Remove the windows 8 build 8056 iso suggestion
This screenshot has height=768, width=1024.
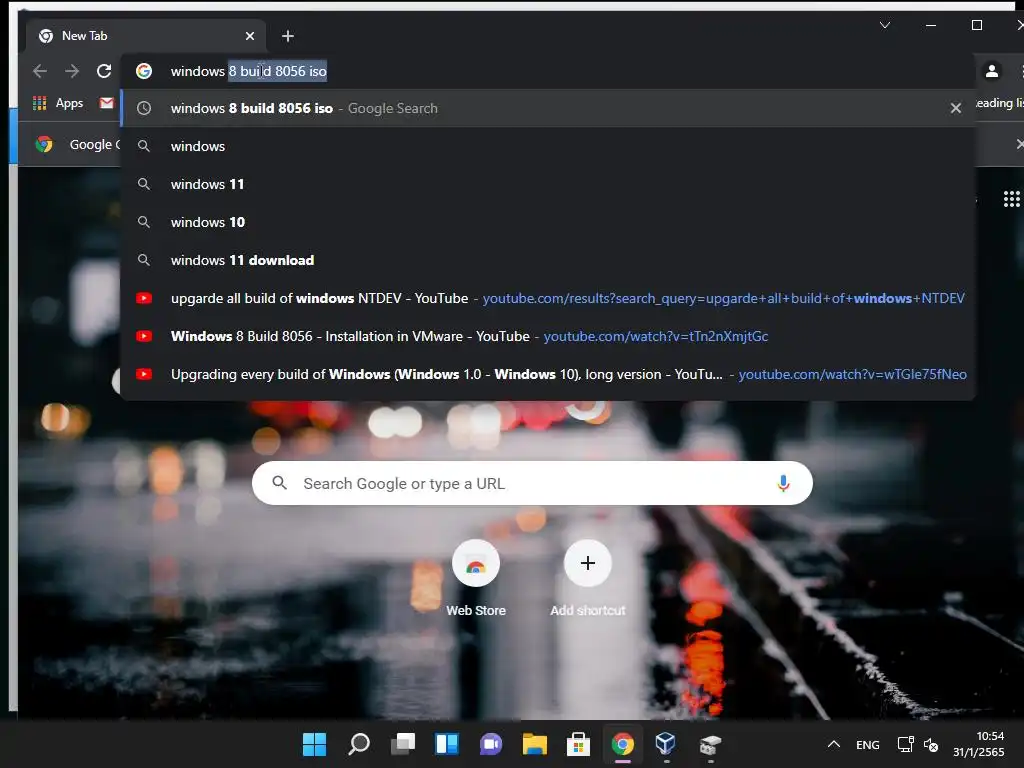point(955,108)
